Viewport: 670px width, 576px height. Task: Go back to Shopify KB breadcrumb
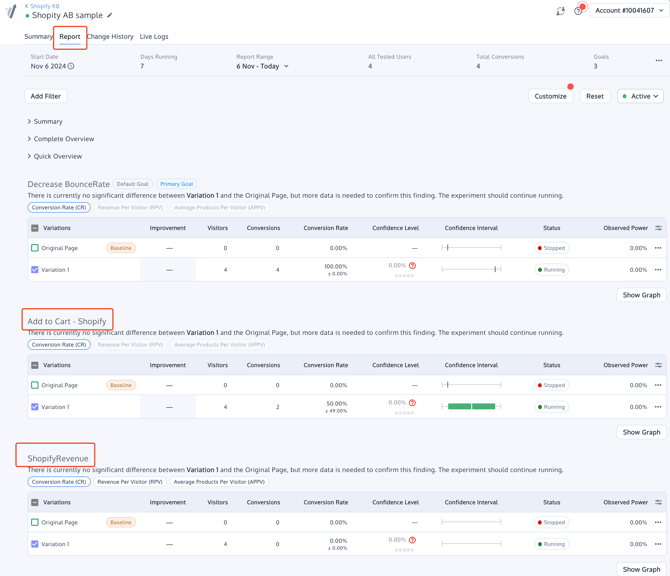[42, 6]
